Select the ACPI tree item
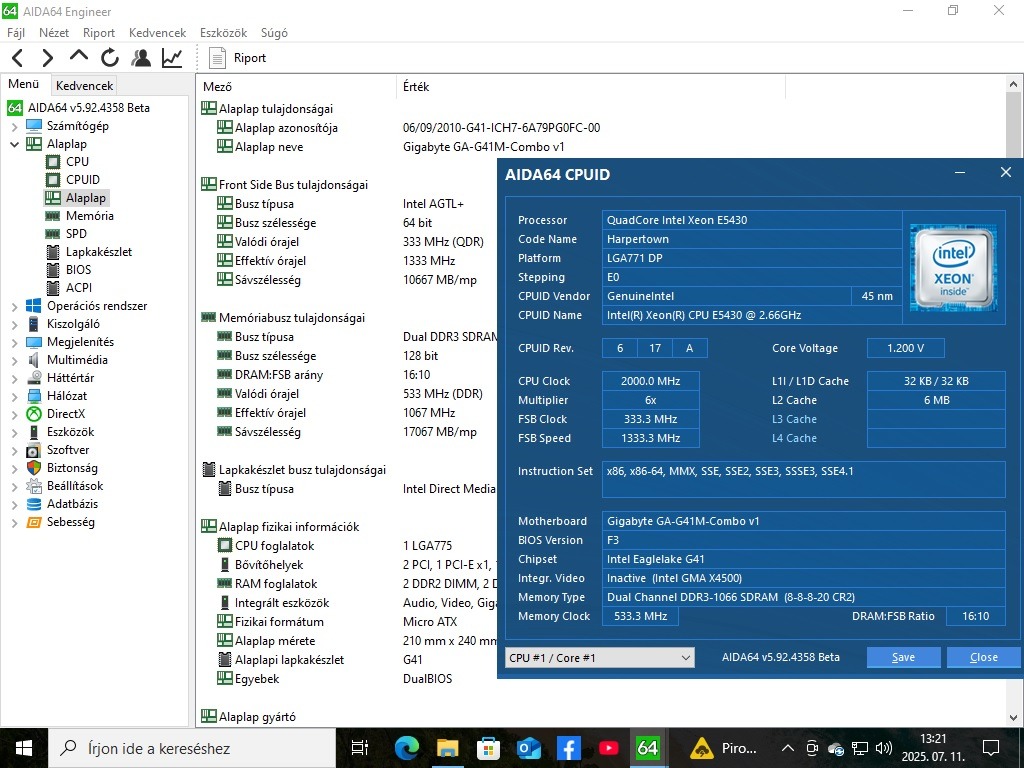The height and width of the screenshot is (768, 1024). pos(78,287)
